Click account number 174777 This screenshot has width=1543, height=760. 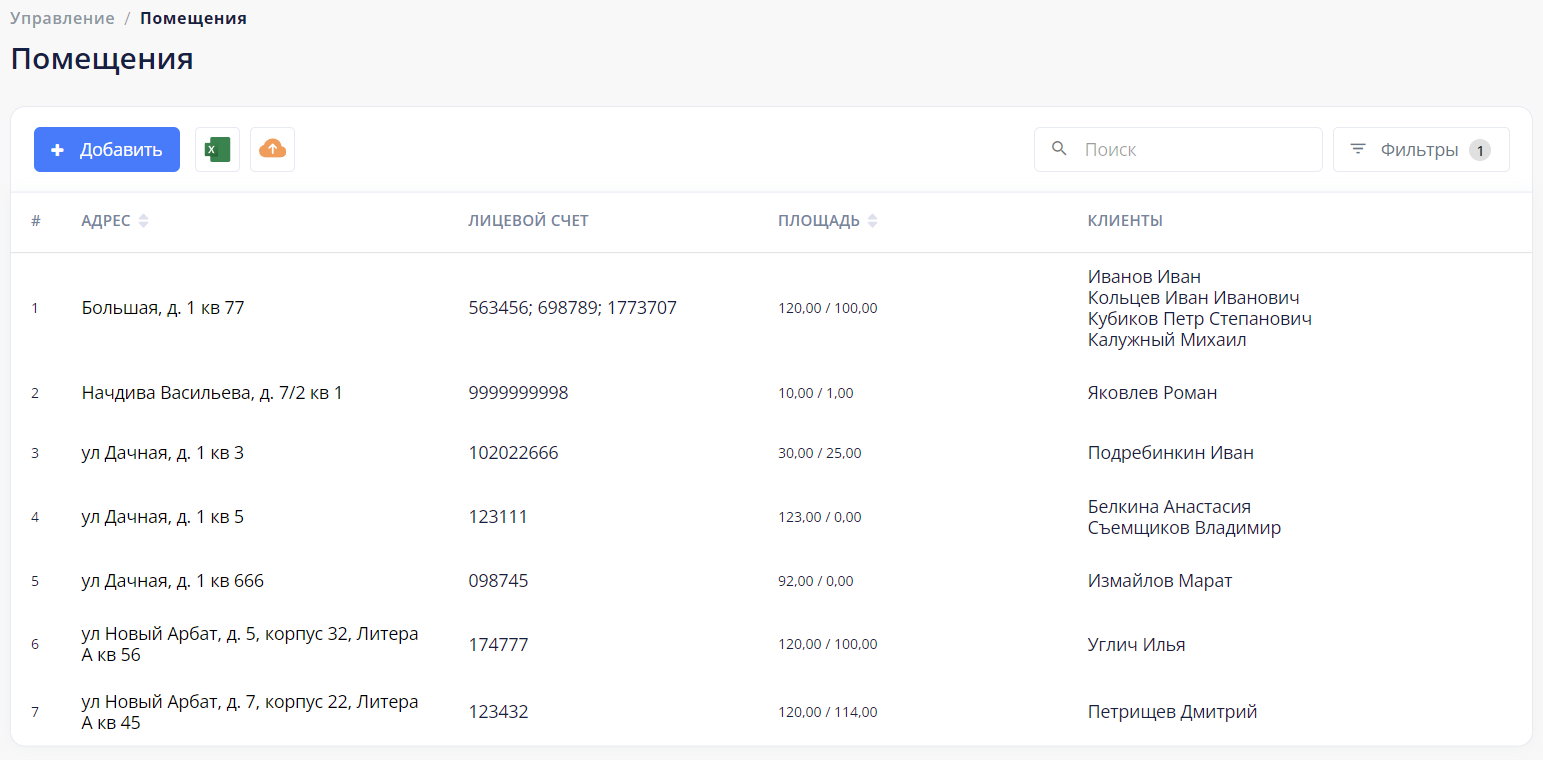click(498, 645)
